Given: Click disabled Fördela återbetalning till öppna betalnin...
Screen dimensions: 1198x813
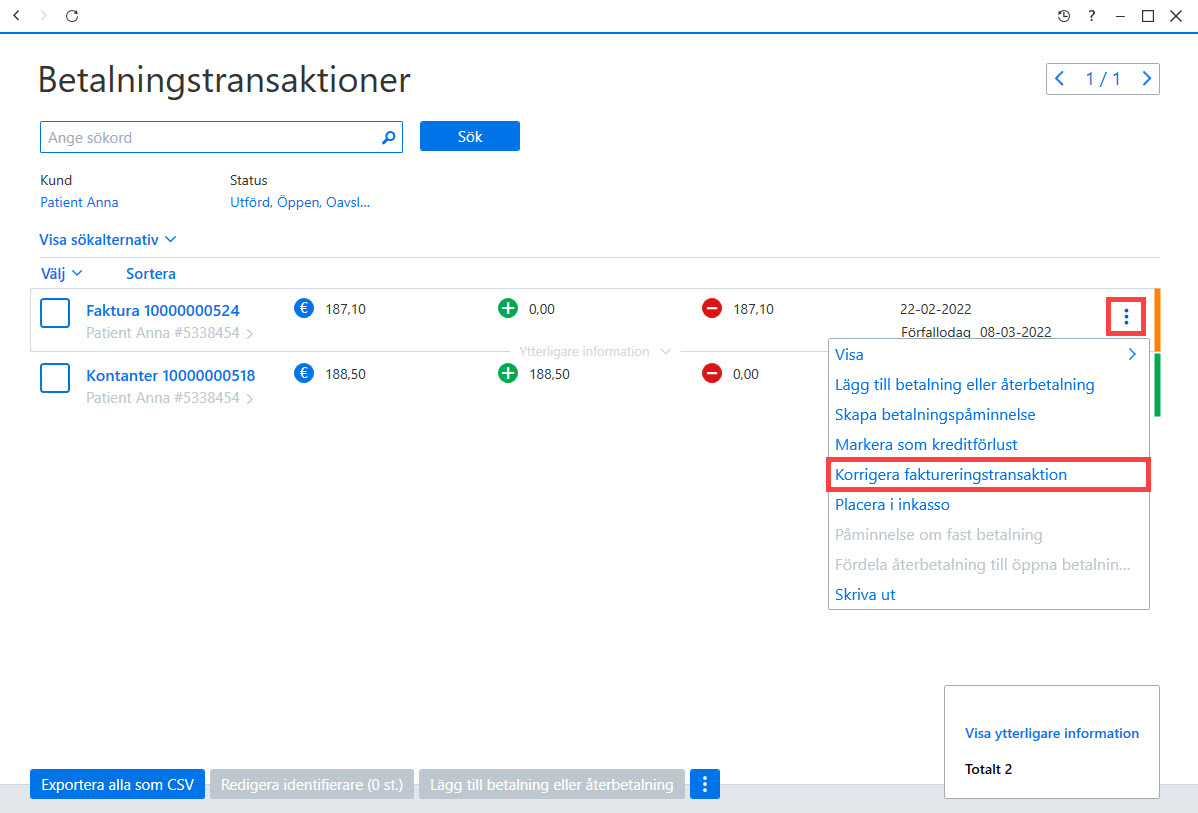Looking at the screenshot, I should pos(983,565).
